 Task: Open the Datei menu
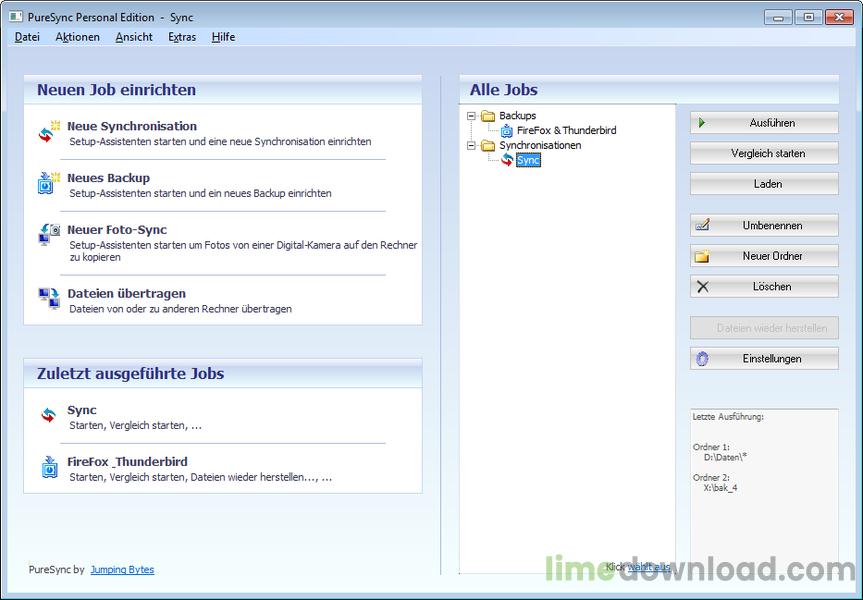point(27,37)
